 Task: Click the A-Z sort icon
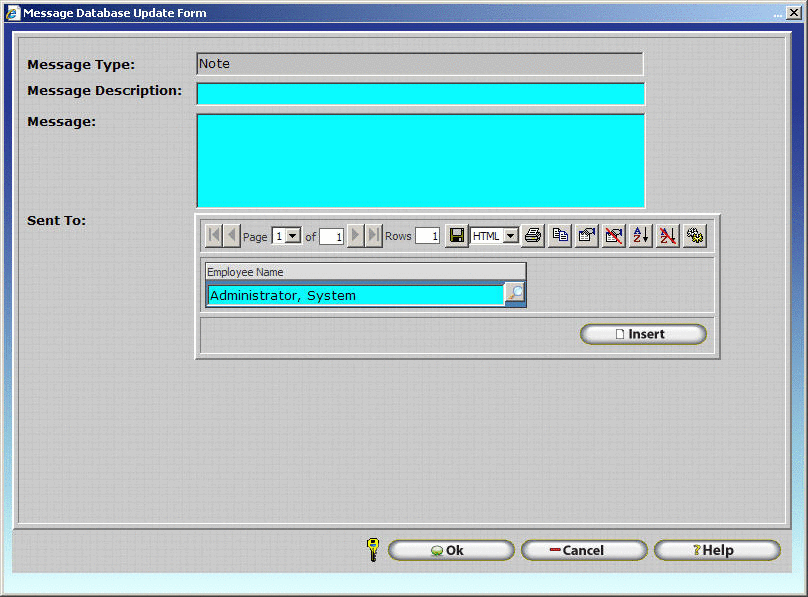[640, 236]
